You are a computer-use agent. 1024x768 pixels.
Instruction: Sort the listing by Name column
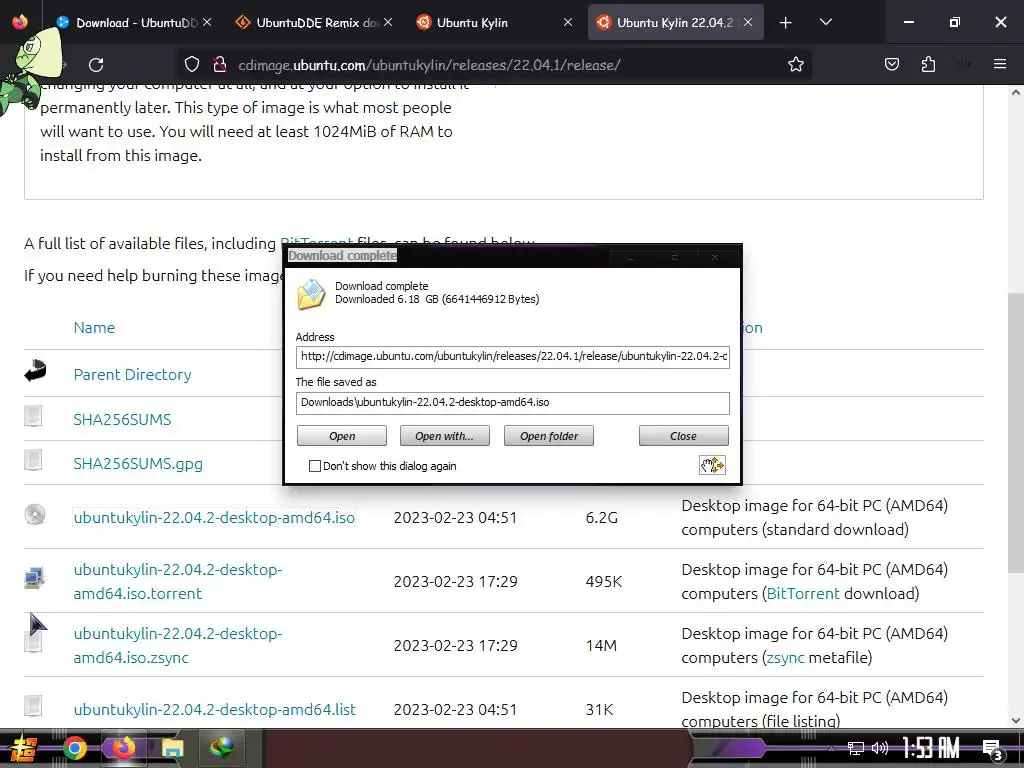(x=94, y=327)
